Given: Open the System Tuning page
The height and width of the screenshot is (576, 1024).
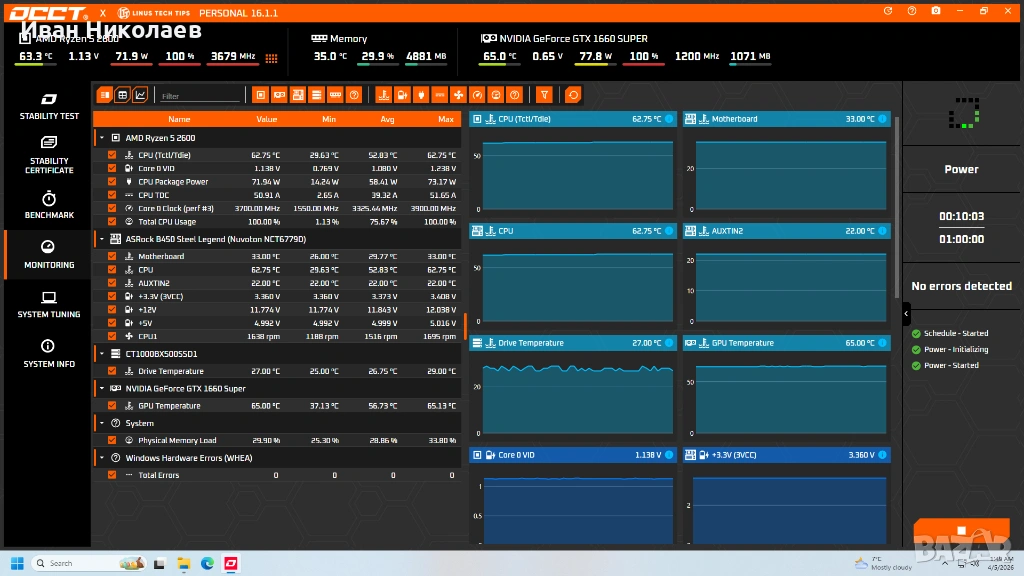Looking at the screenshot, I should 48,304.
